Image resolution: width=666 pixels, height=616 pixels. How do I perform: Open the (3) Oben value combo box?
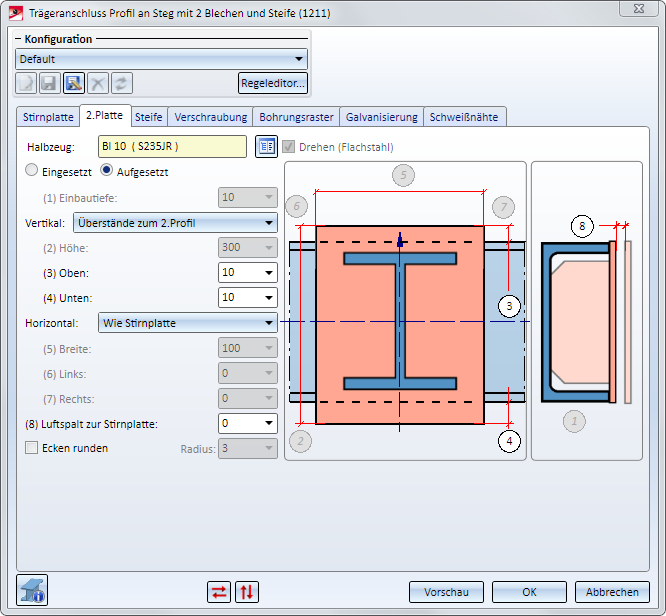247,272
